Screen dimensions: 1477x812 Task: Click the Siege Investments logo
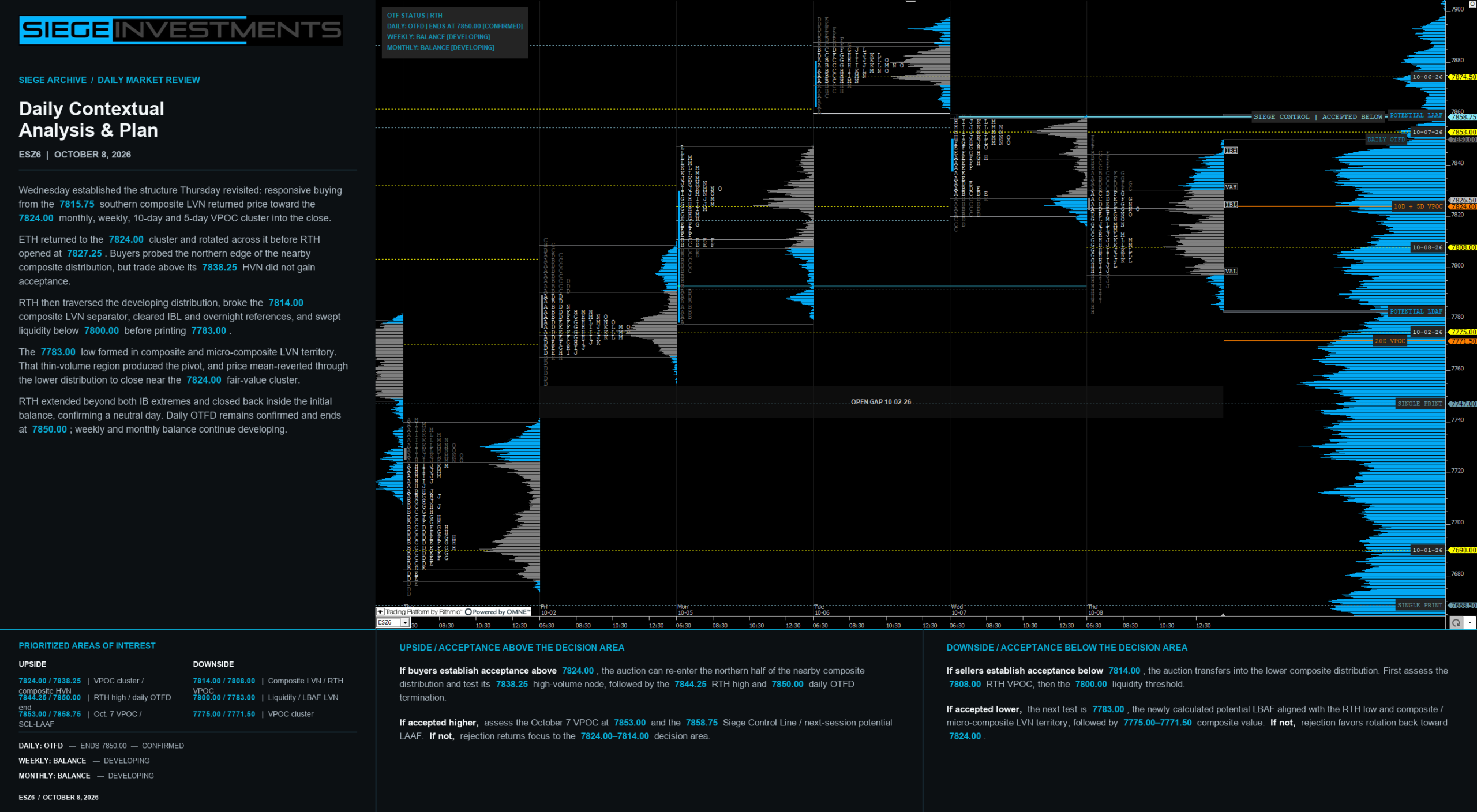point(181,30)
